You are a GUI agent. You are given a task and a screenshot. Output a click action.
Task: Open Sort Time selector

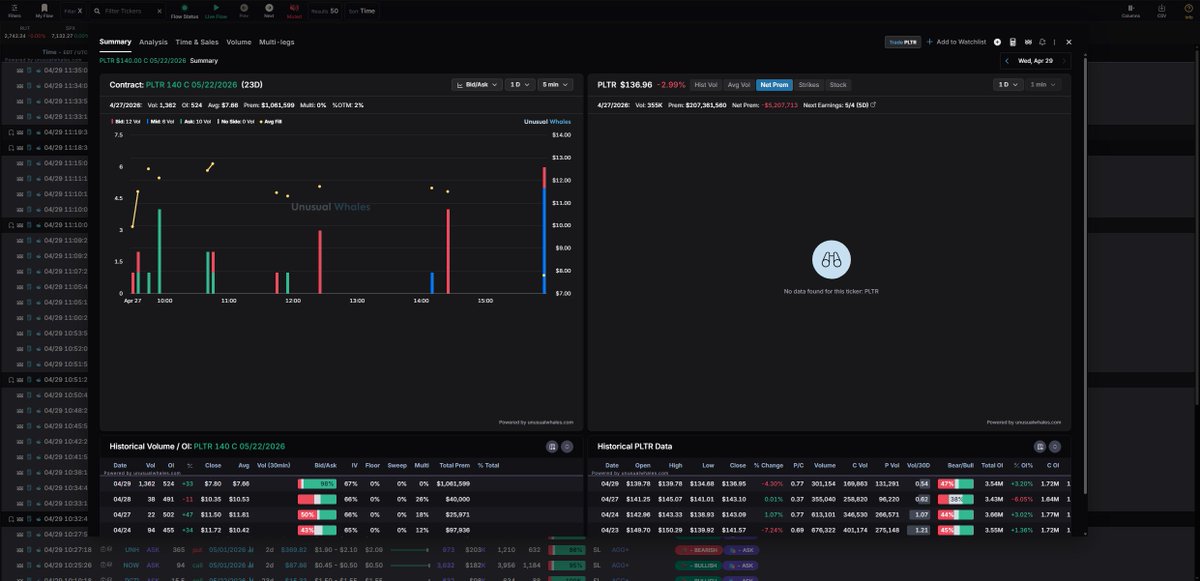[x=363, y=11]
